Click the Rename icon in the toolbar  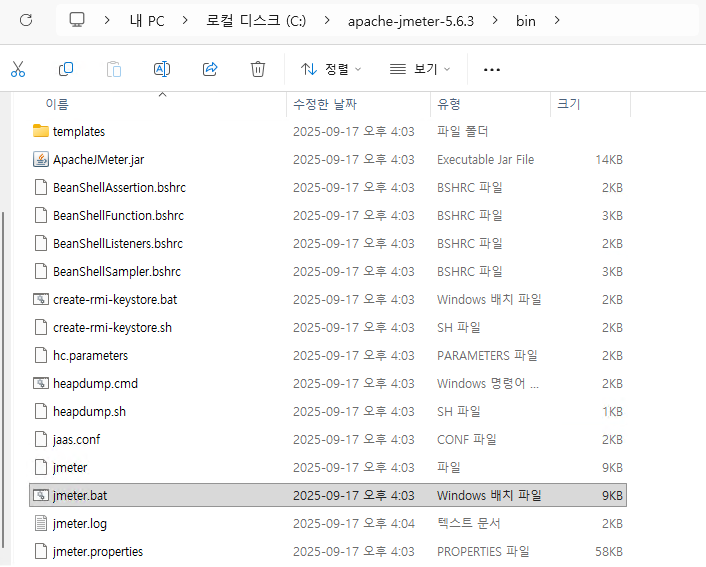(x=162, y=69)
